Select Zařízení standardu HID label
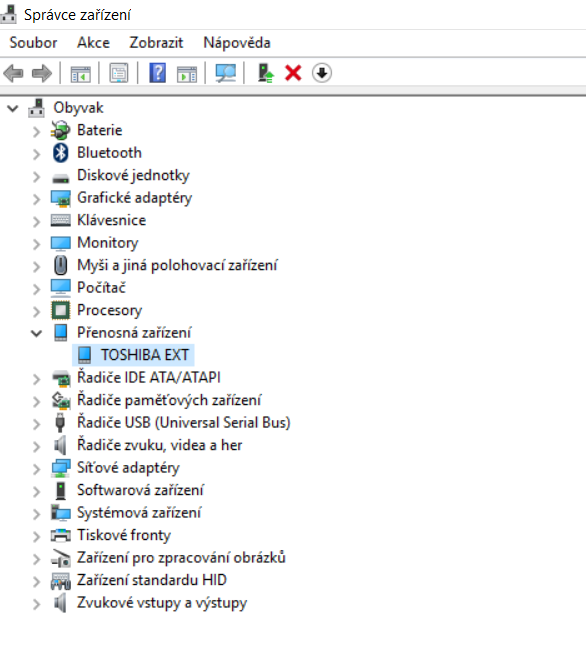 tap(152, 580)
